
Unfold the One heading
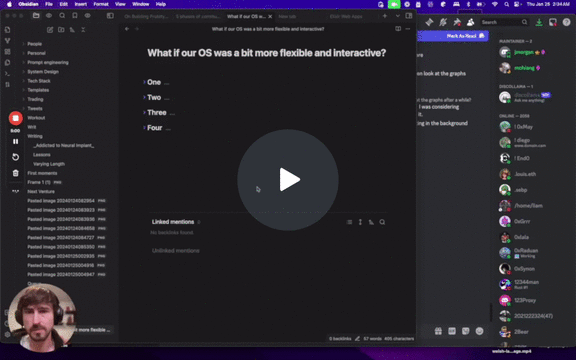144,82
